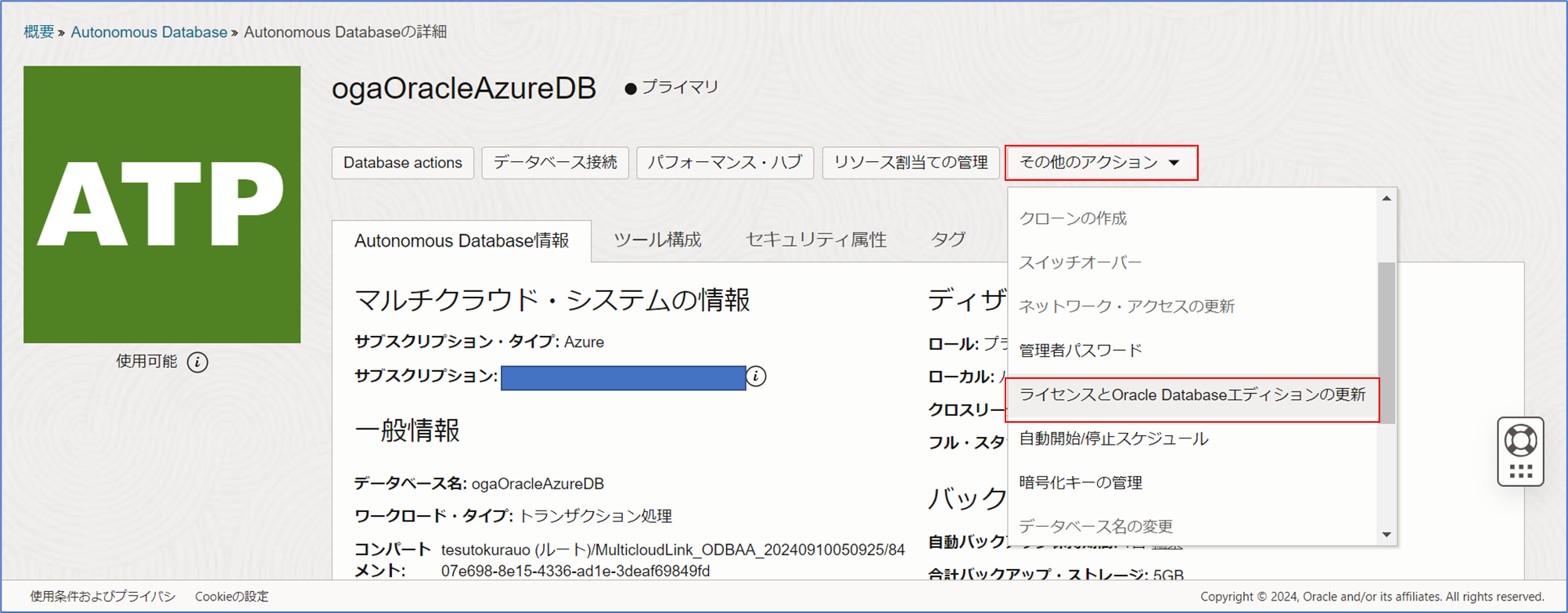This screenshot has width=1568, height=613.
Task: Go to 概要 breadcrumb link
Action: 39,32
